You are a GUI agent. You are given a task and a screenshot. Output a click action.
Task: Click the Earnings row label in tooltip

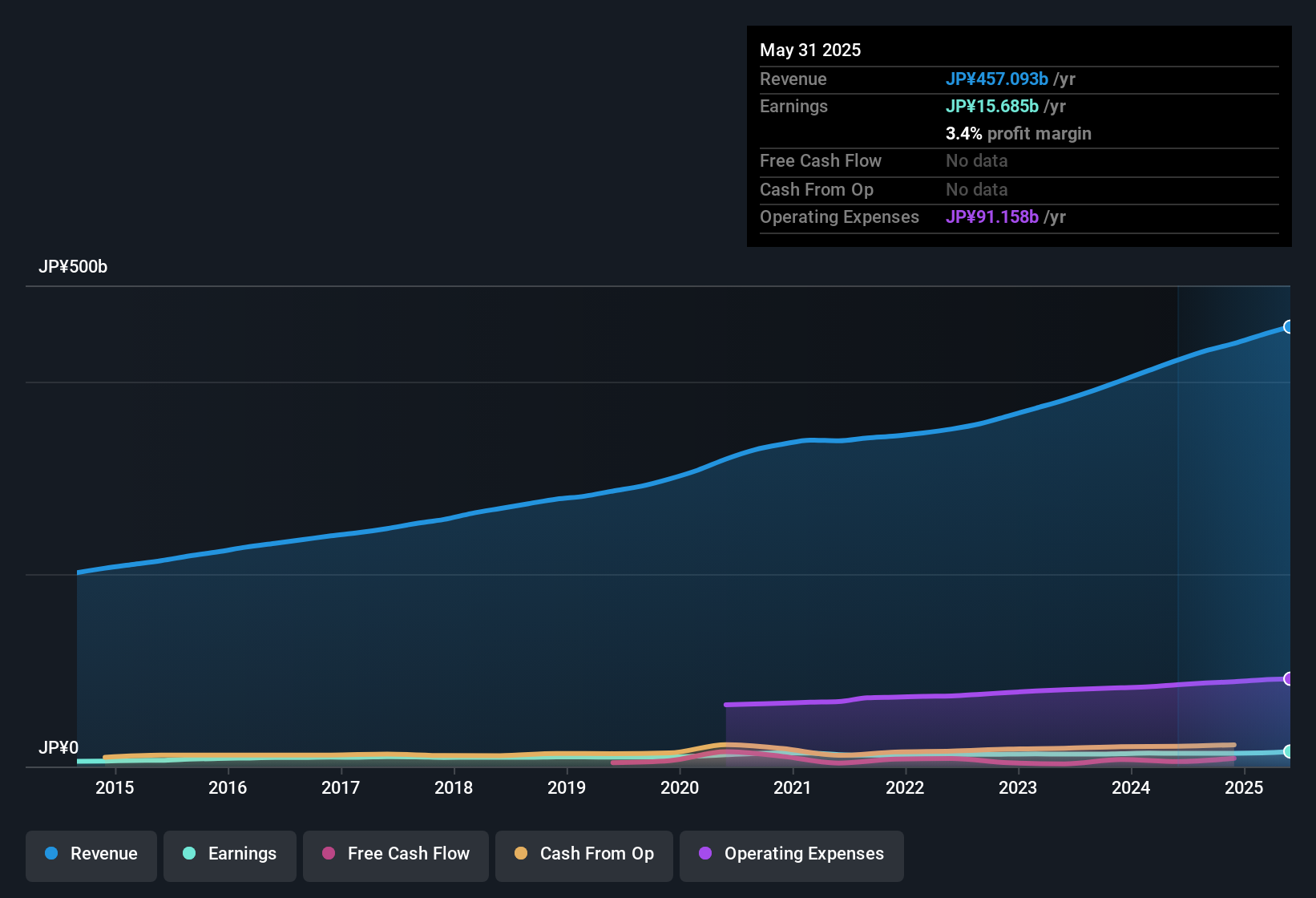pos(793,106)
